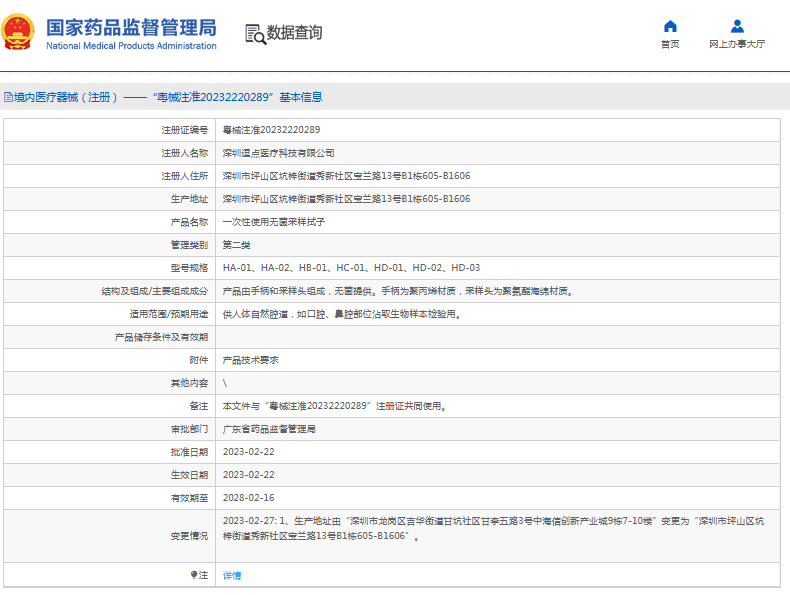The image size is (790, 595).
Task: Click 国家药品监督管理局 site title
Action: pyautogui.click(x=131, y=28)
